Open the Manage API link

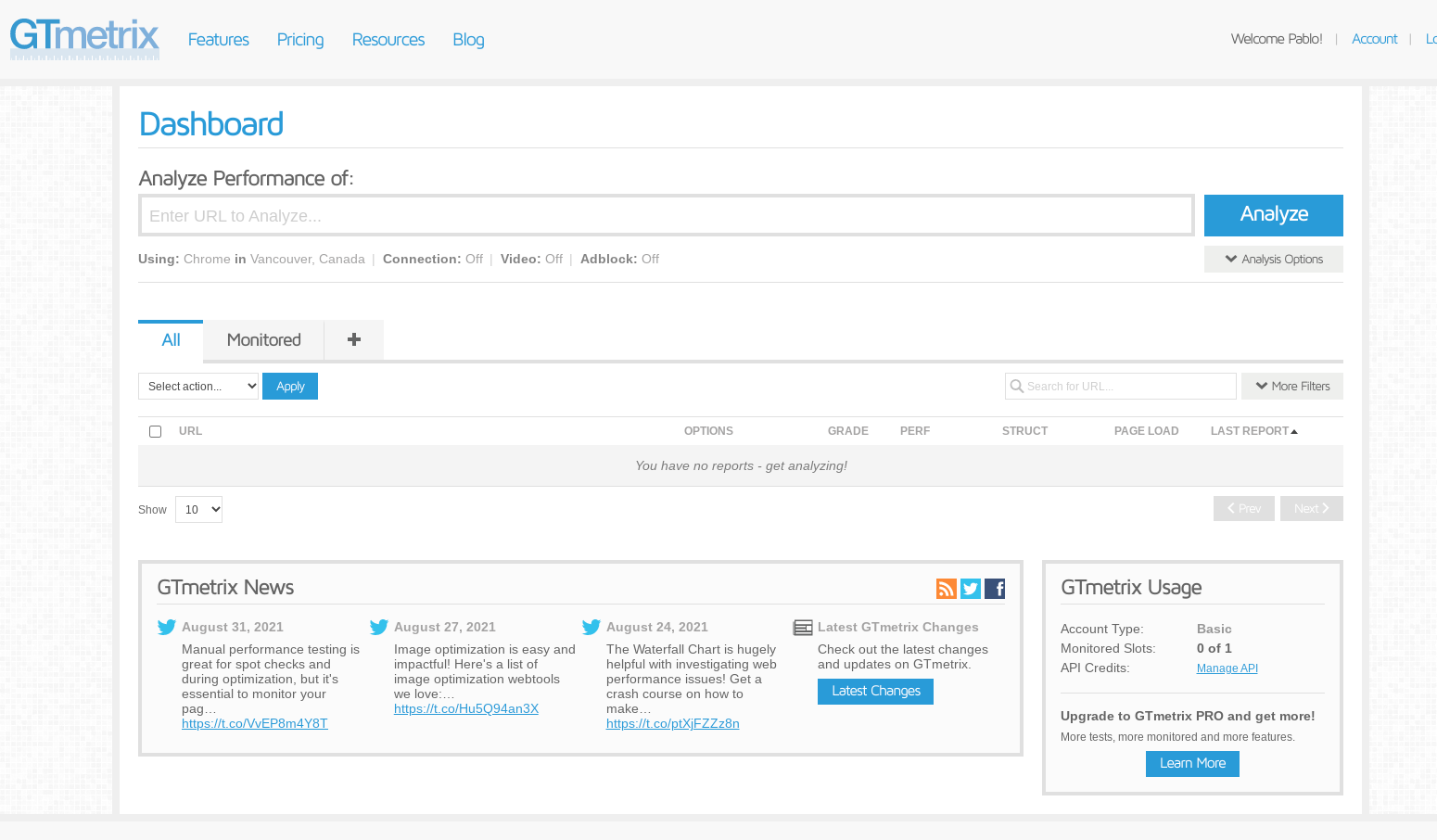click(1227, 668)
